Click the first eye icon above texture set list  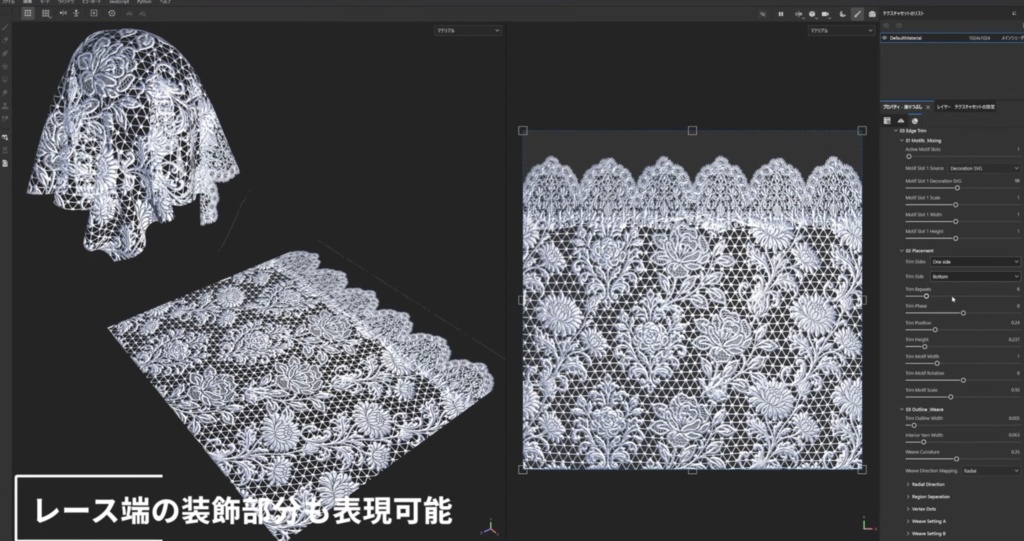(886, 25)
